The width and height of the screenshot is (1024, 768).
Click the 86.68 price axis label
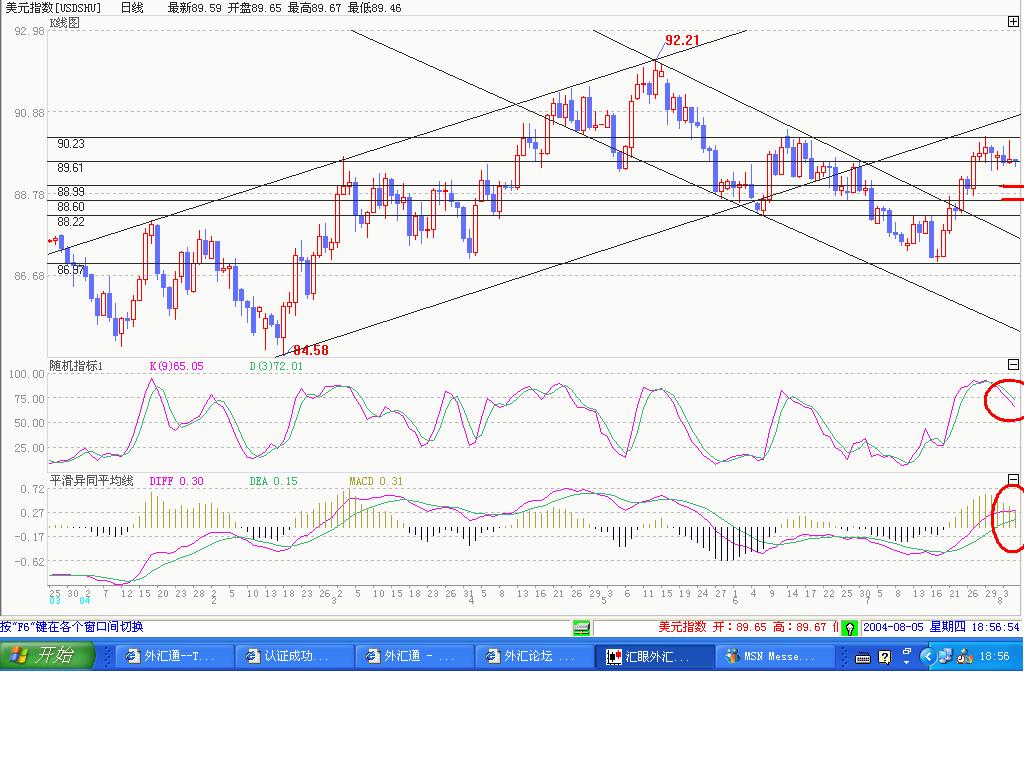pyautogui.click(x=29, y=276)
